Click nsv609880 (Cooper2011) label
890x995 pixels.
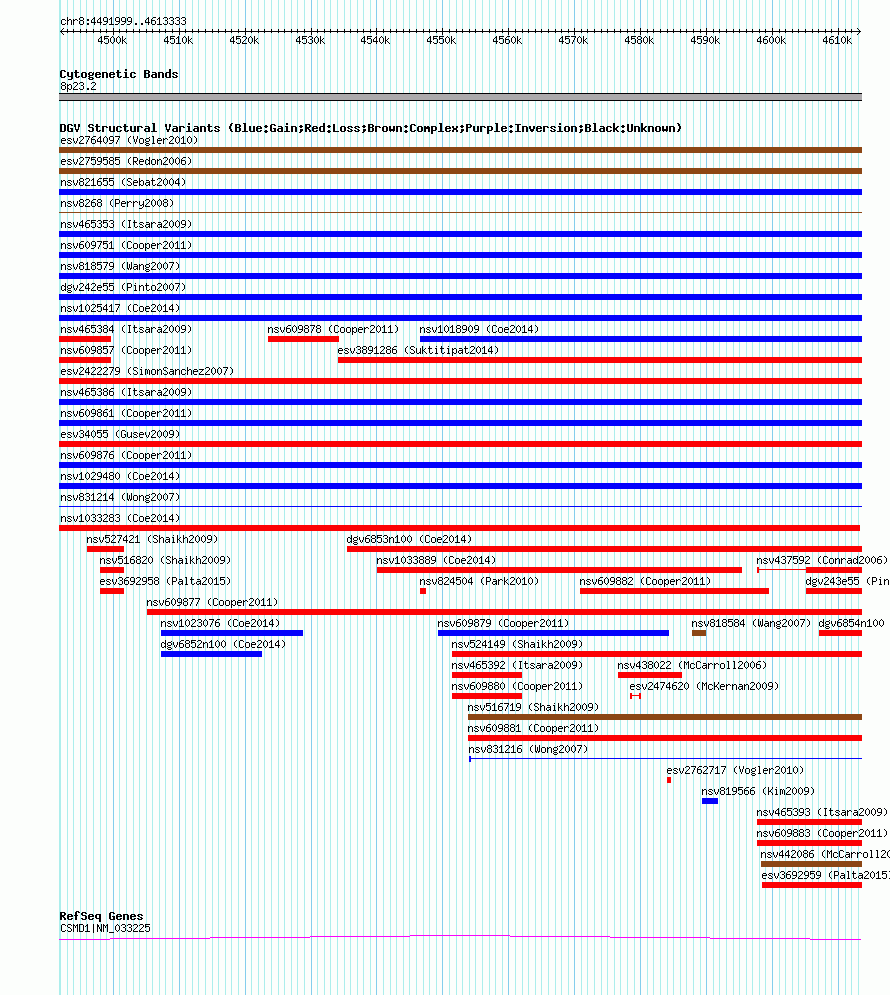coord(517,685)
